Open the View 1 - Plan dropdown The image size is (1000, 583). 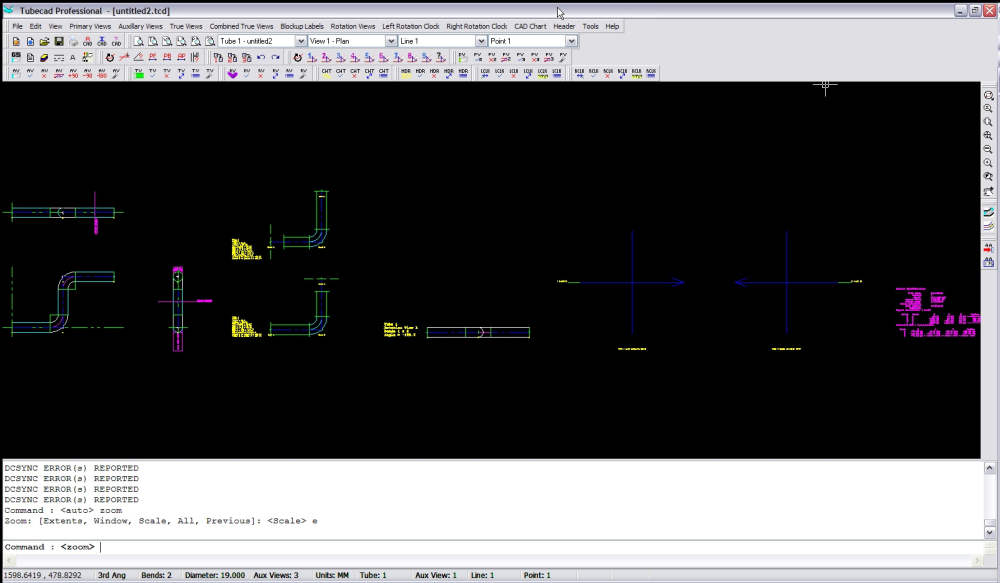tap(391, 41)
